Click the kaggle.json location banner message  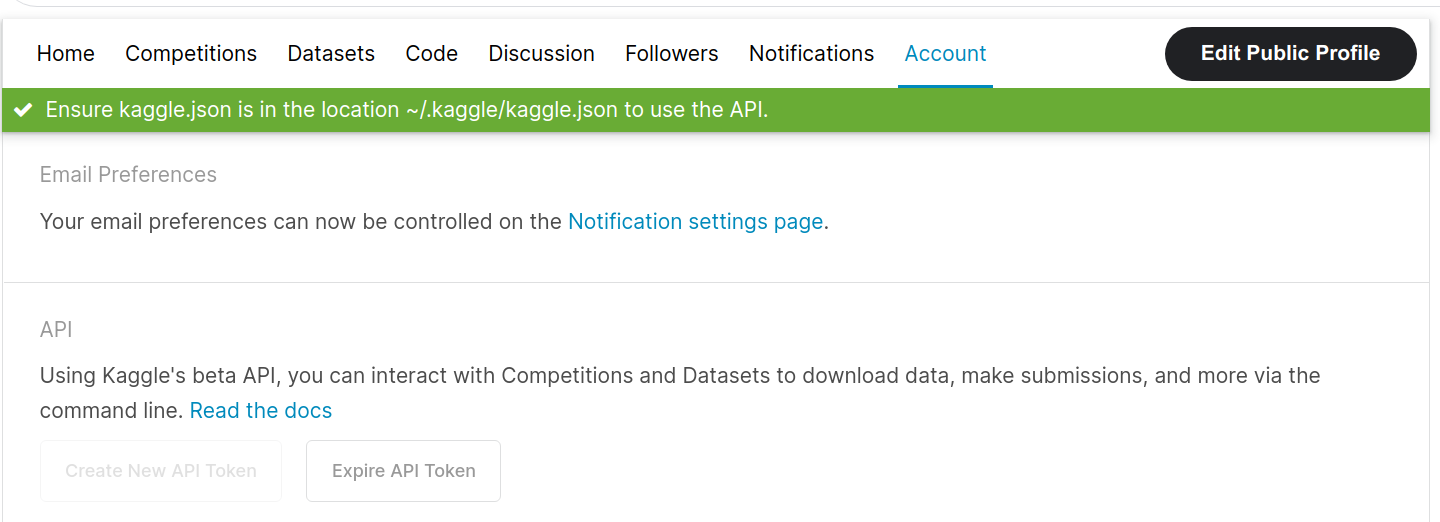407,110
